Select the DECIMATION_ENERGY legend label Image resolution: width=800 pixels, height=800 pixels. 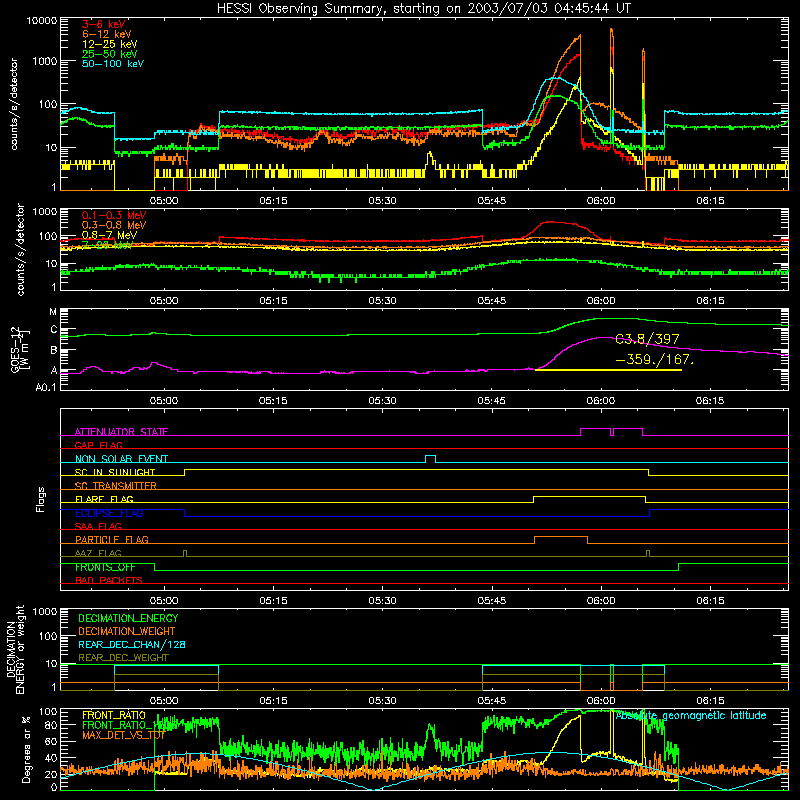(x=128, y=618)
